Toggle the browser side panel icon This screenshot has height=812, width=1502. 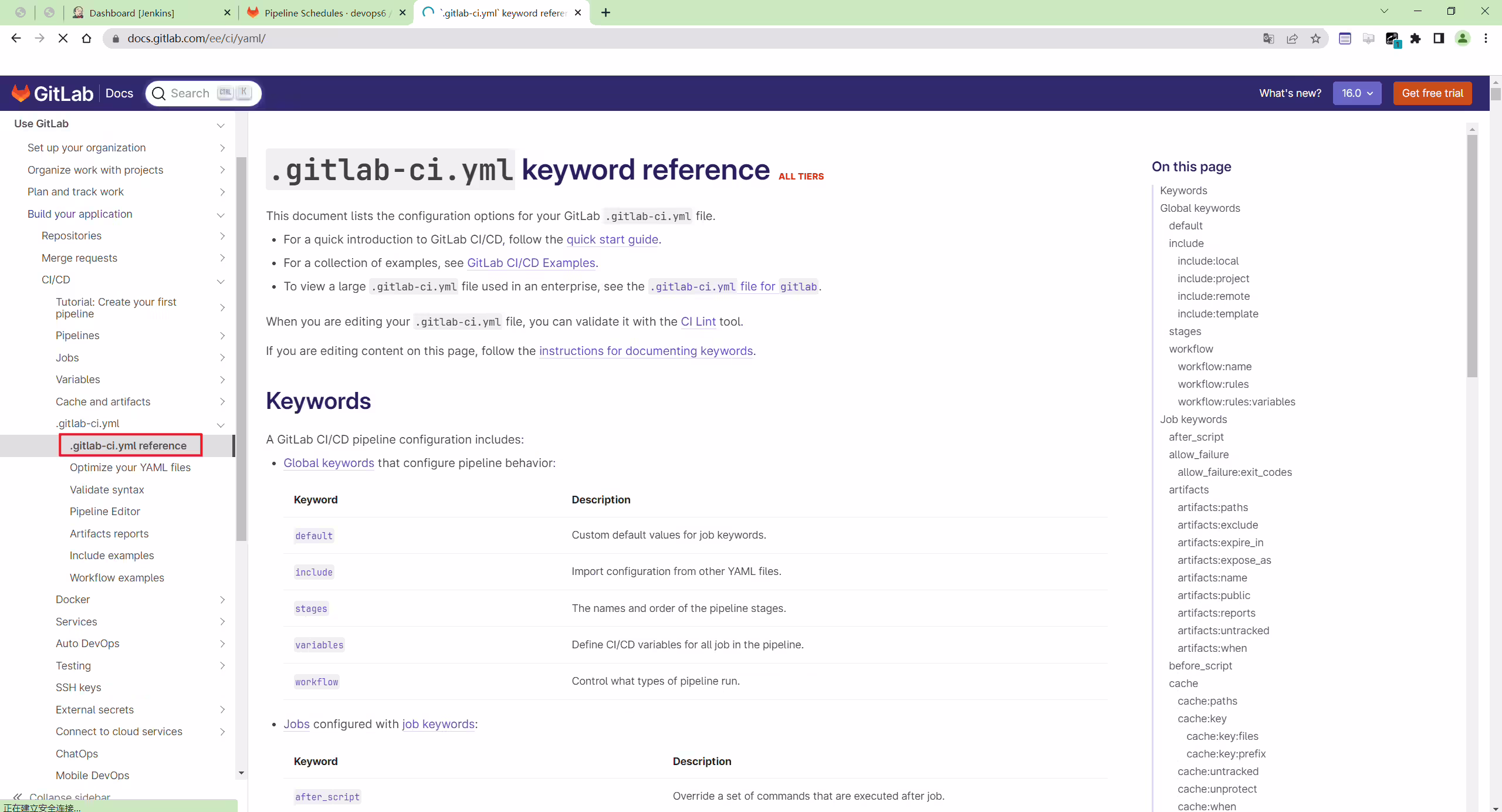point(1439,38)
